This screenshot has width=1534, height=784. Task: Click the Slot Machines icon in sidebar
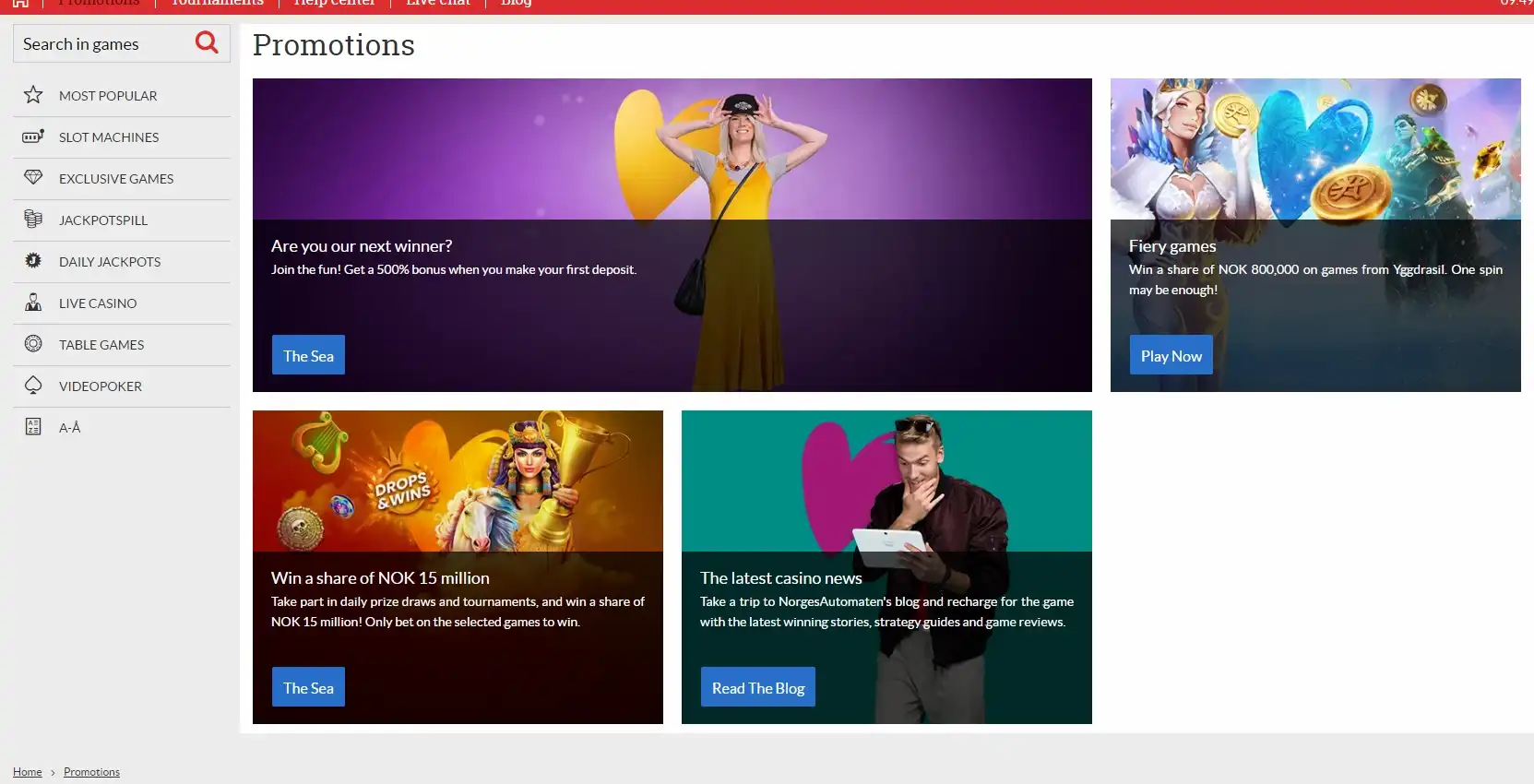click(33, 137)
